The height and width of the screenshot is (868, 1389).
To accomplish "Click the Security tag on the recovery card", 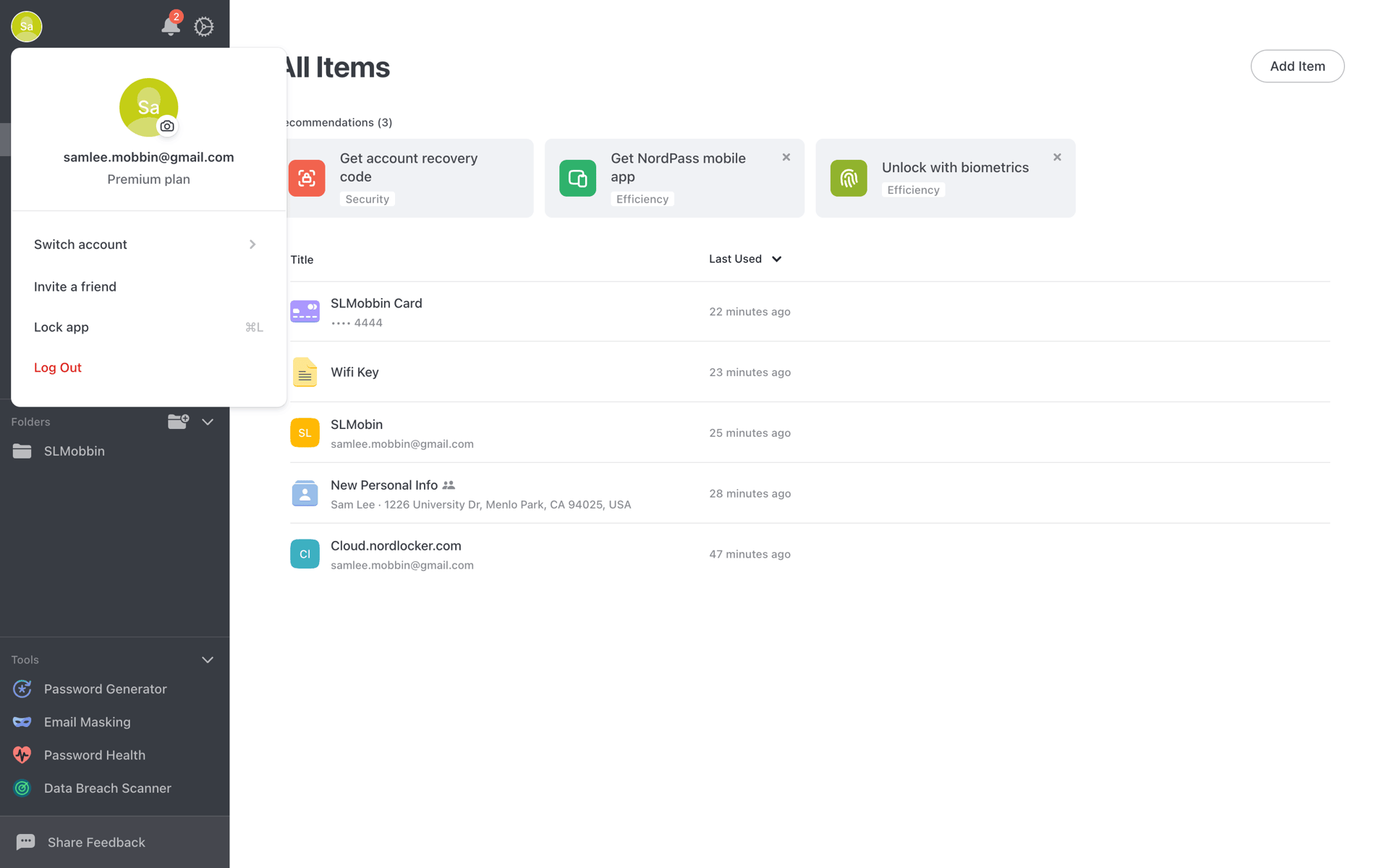I will [367, 199].
